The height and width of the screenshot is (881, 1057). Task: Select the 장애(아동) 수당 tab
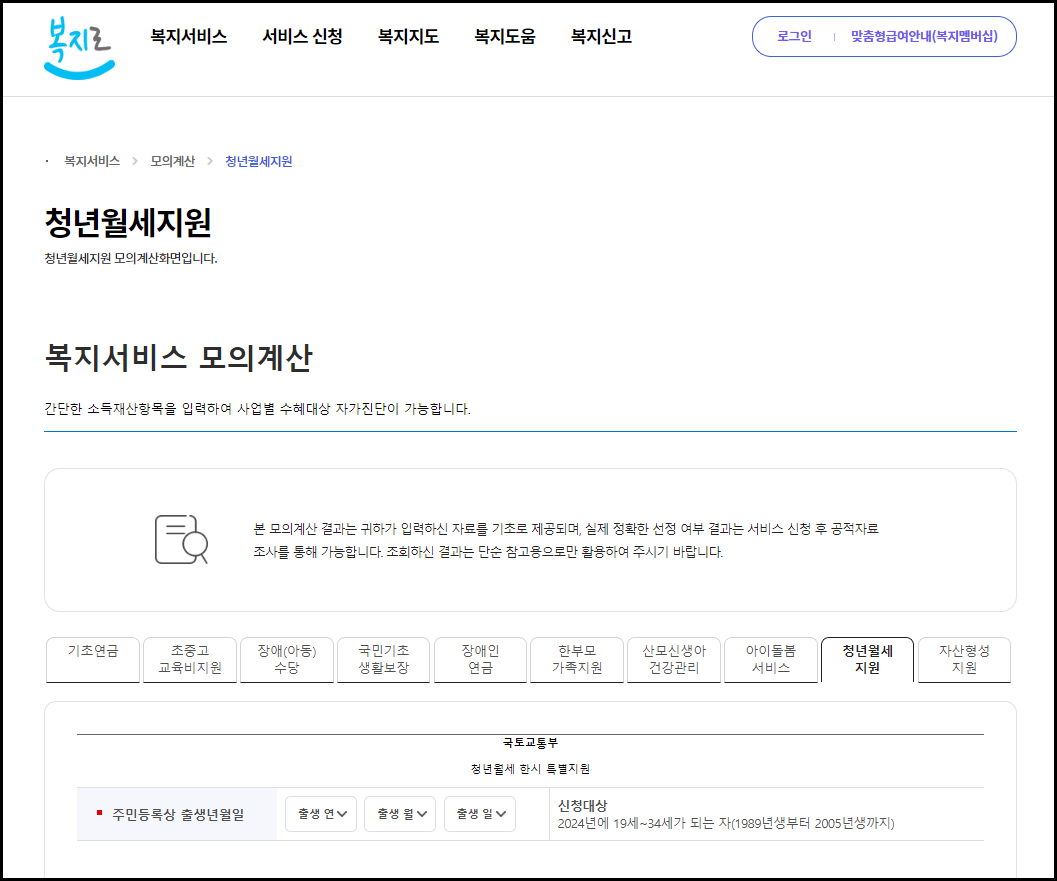tap(286, 659)
